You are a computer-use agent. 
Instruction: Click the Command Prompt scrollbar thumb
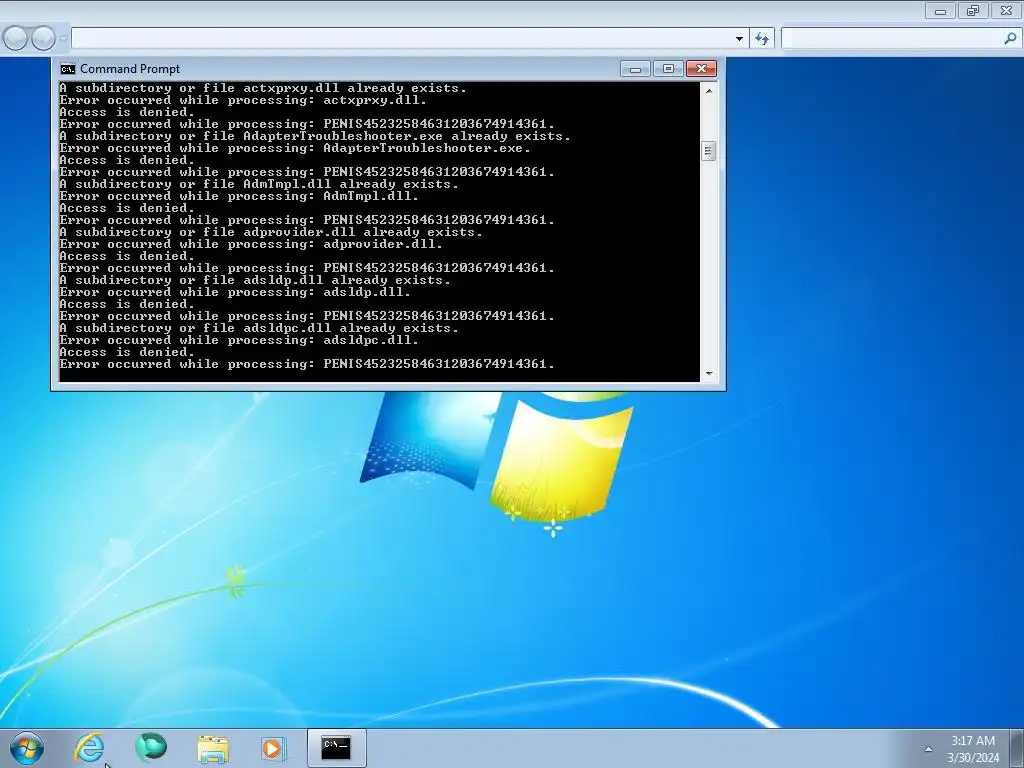pos(709,151)
